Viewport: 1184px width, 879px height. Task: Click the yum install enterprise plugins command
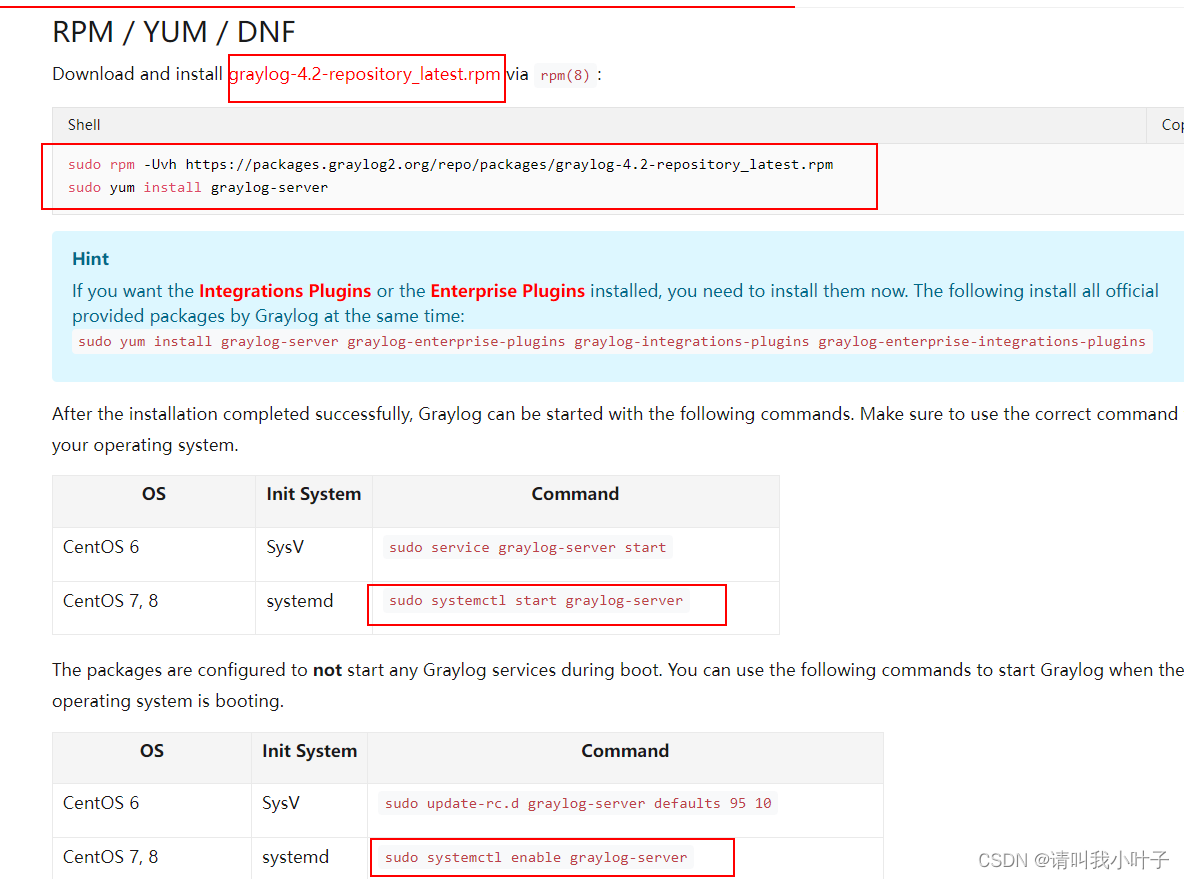612,341
